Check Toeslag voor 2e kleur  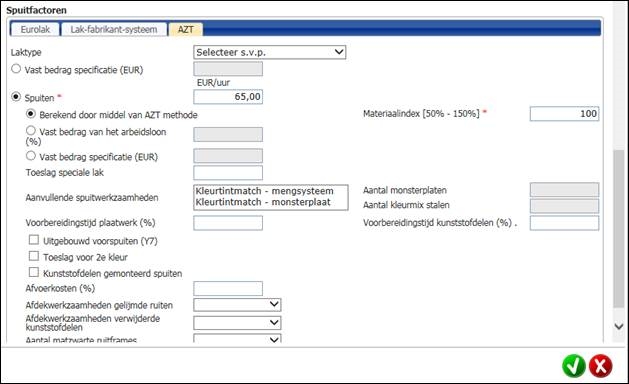[x=34, y=256]
